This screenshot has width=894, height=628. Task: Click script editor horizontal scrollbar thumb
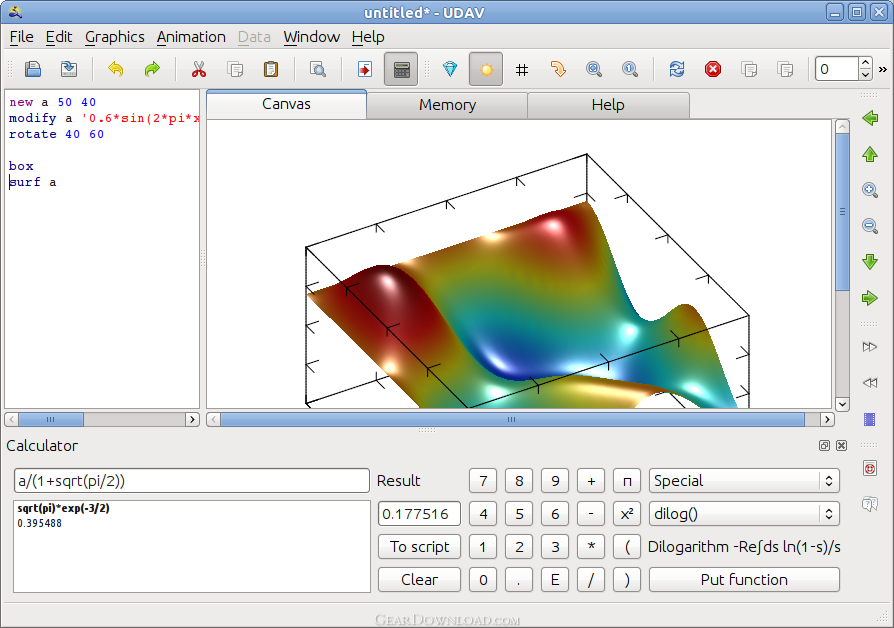click(x=51, y=420)
